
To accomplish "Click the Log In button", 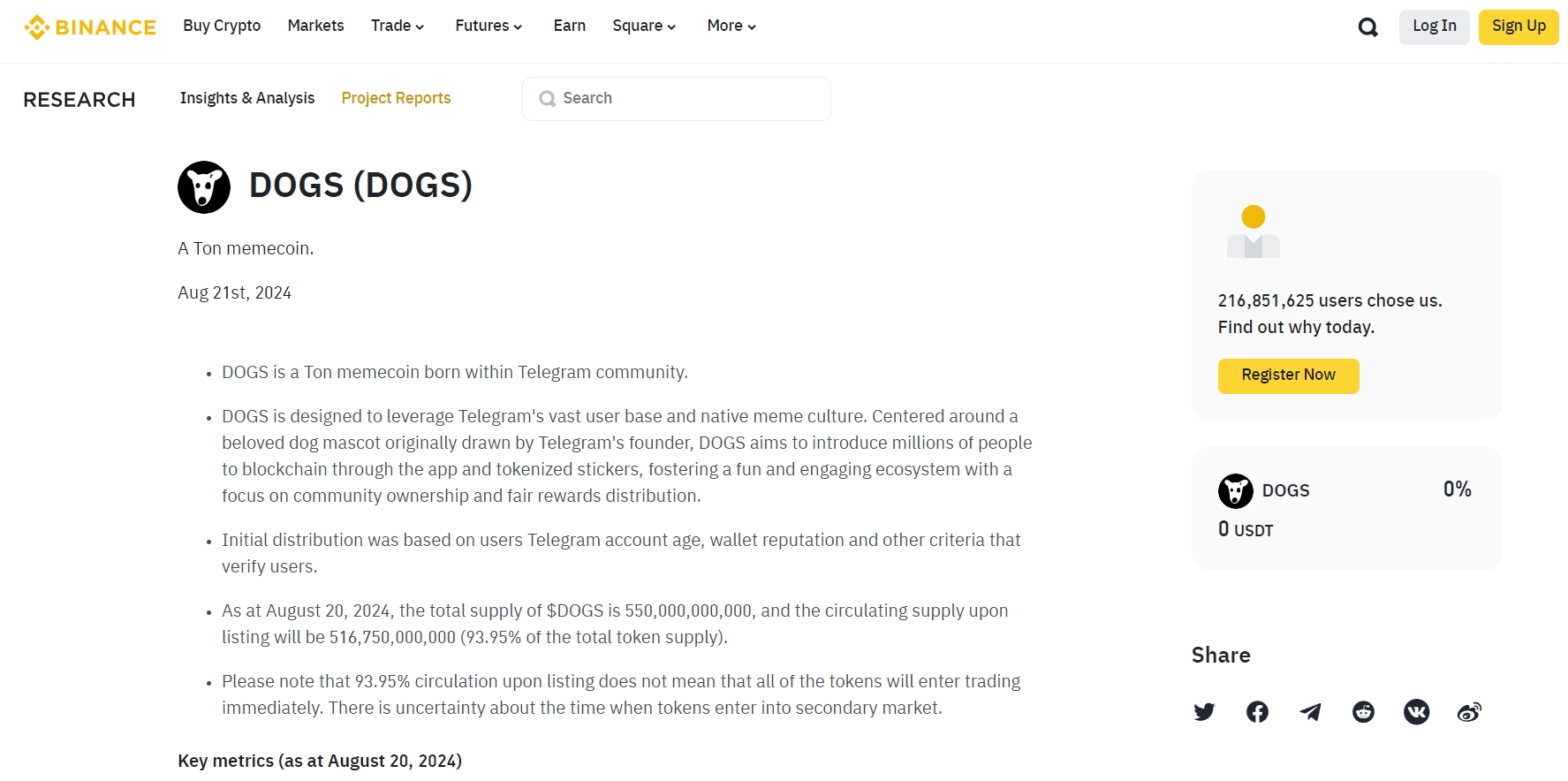I will pos(1434,27).
